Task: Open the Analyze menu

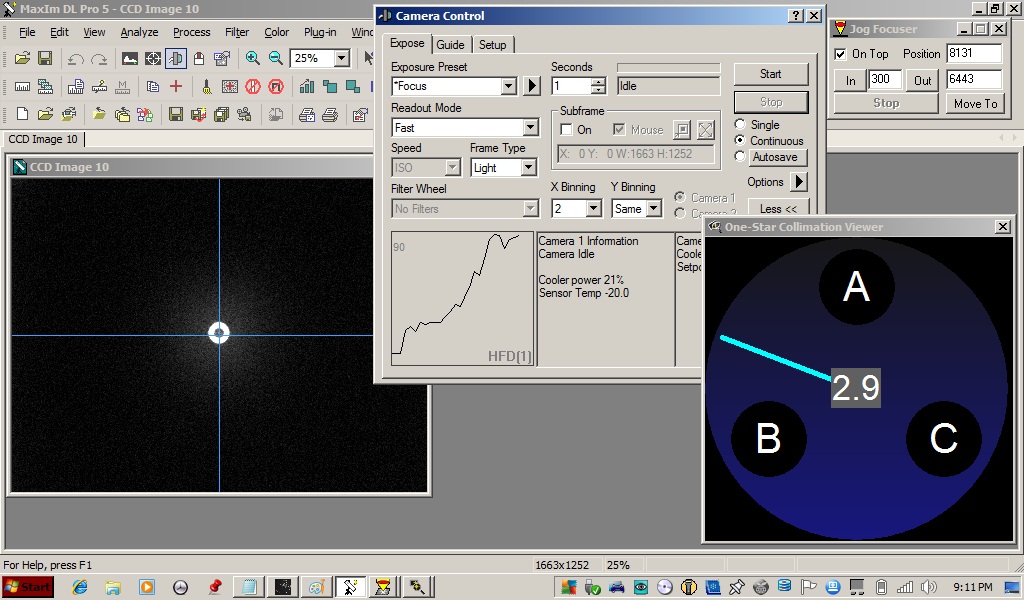Action: click(139, 32)
